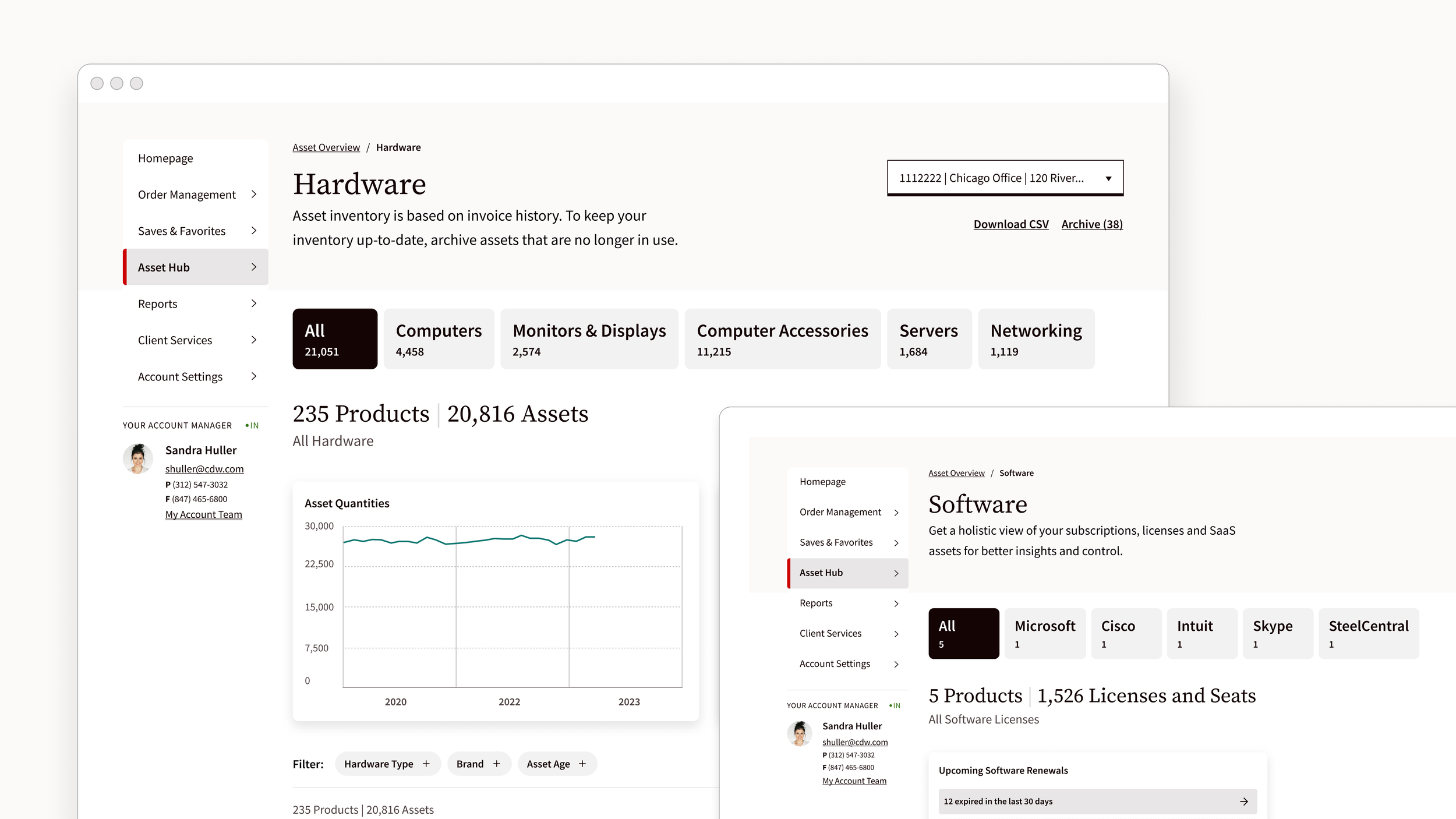
Task: Click the plus icon on Asset Age filter
Action: [x=582, y=764]
